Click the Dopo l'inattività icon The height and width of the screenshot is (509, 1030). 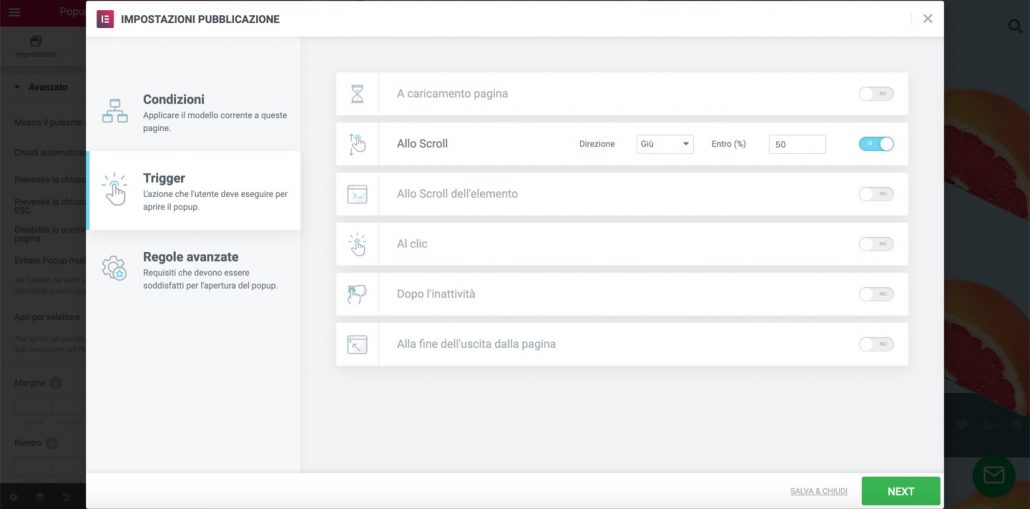tap(357, 294)
